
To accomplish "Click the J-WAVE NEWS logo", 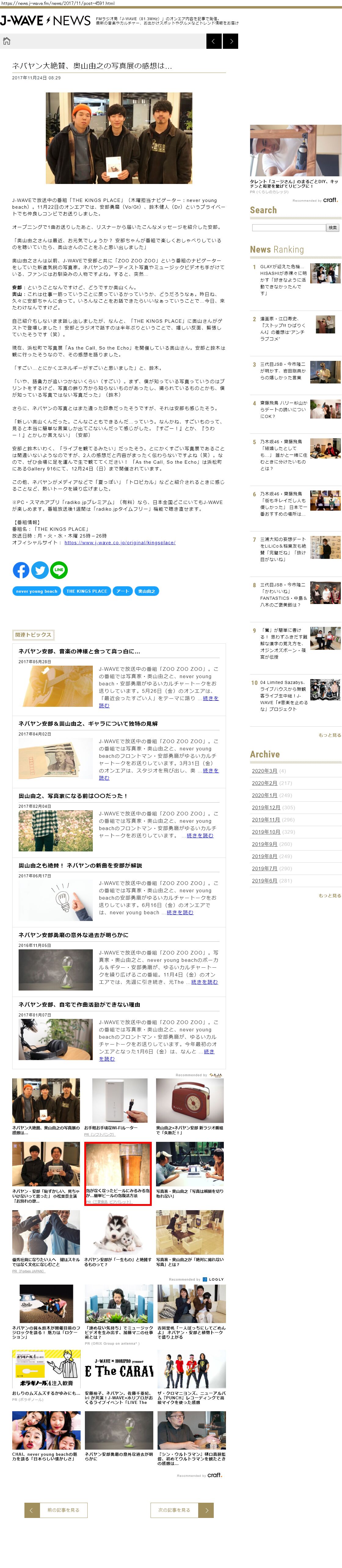I will (46, 21).
